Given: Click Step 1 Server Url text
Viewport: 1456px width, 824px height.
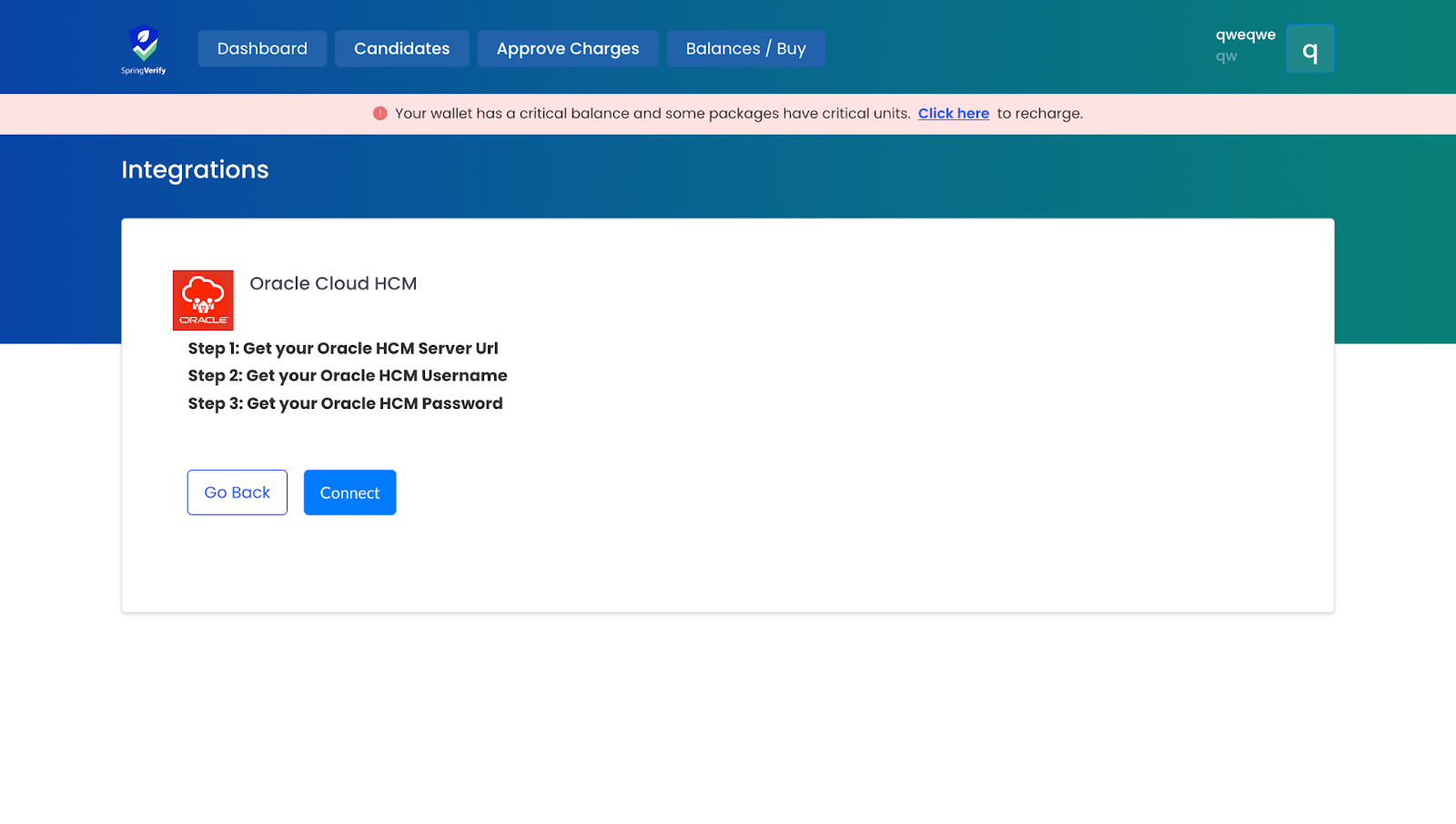Looking at the screenshot, I should point(343,348).
